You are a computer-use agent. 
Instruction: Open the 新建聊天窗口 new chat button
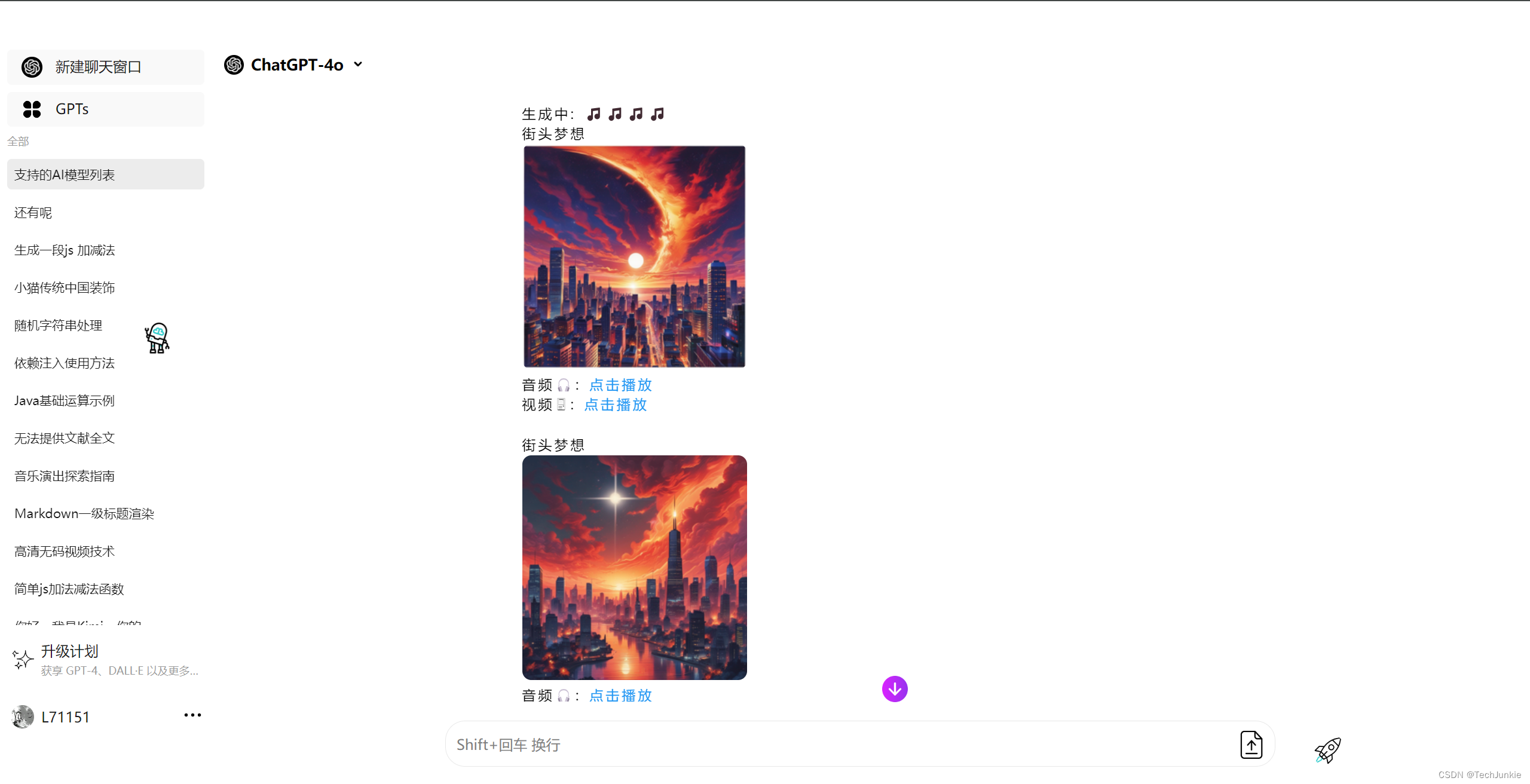coord(106,67)
